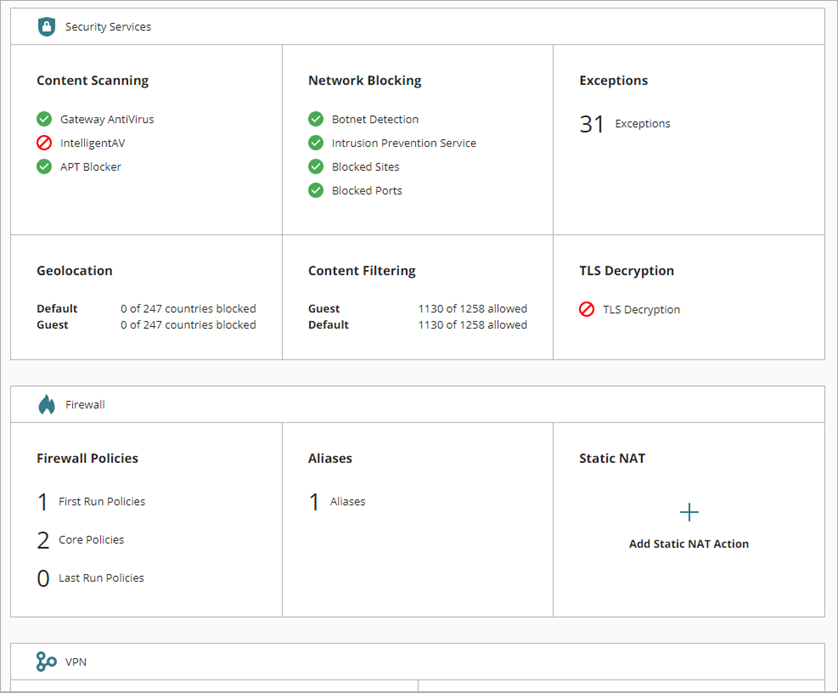838x693 pixels.
Task: Open the Geolocation settings panel
Action: (74, 270)
